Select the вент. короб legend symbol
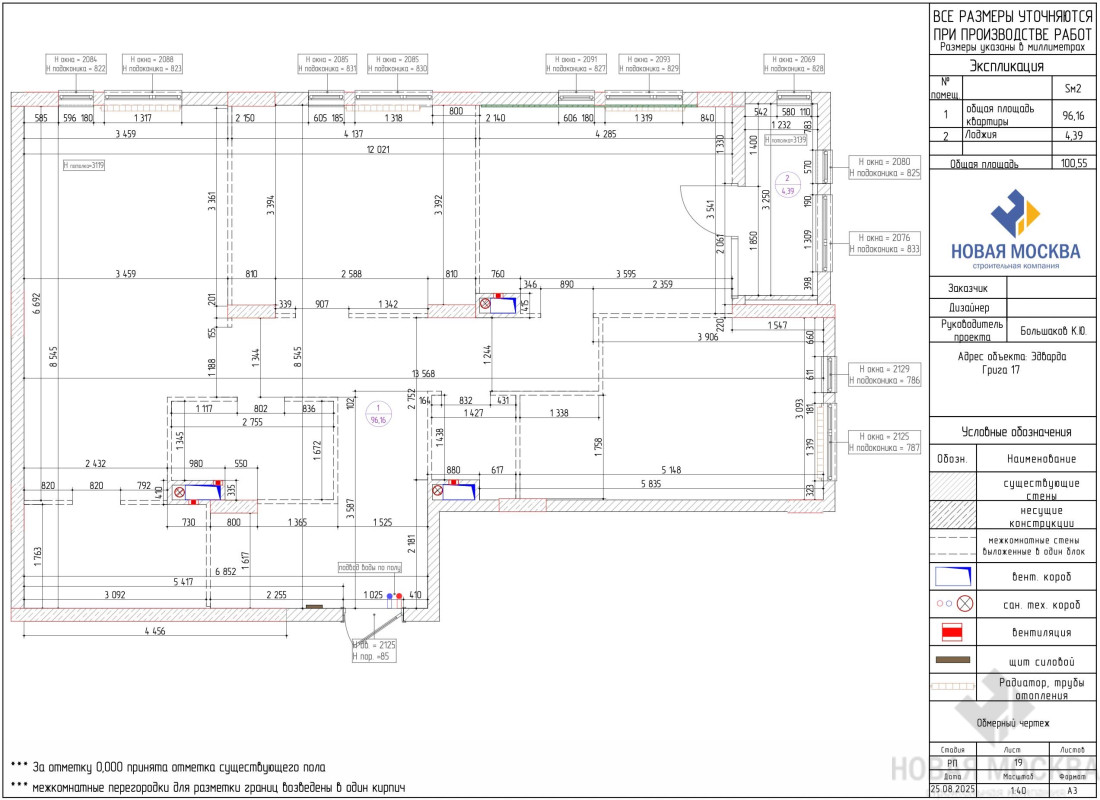Image resolution: width=1100 pixels, height=800 pixels. coord(953,576)
